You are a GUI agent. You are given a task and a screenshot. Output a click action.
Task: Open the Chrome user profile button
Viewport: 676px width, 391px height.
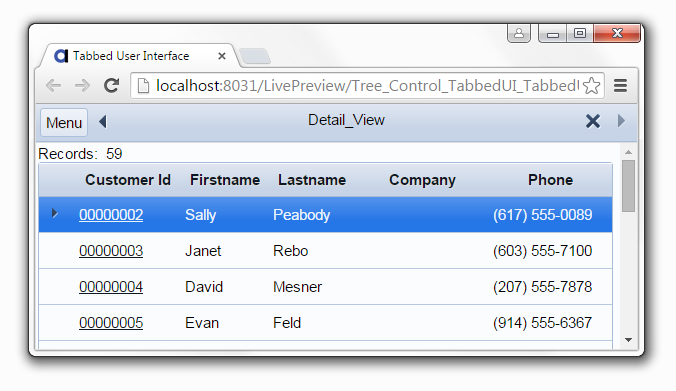click(x=519, y=33)
